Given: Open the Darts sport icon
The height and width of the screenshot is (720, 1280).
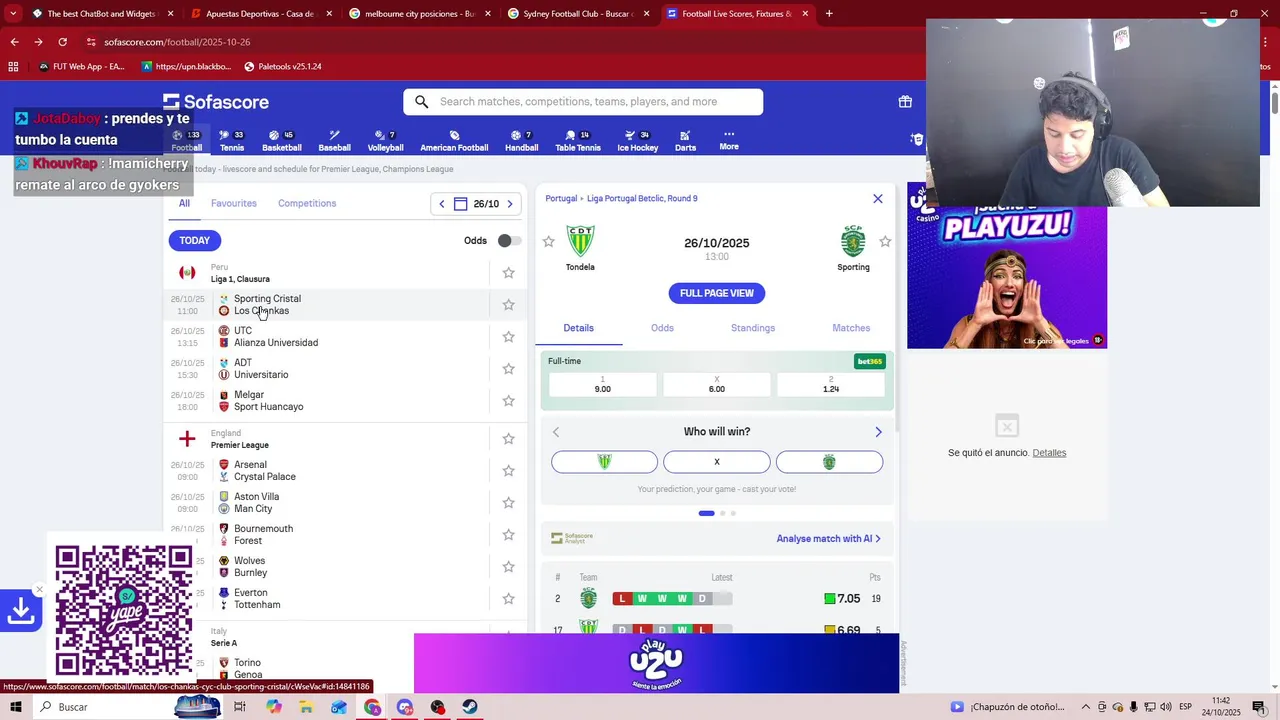Looking at the screenshot, I should pyautogui.click(x=685, y=141).
